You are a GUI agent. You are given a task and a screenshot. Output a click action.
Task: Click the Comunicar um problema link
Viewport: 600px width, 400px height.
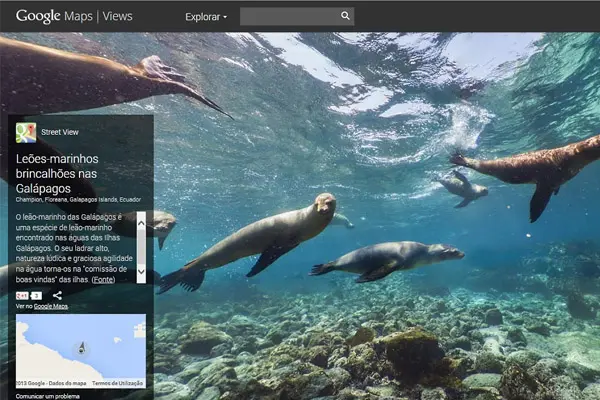pos(48,396)
